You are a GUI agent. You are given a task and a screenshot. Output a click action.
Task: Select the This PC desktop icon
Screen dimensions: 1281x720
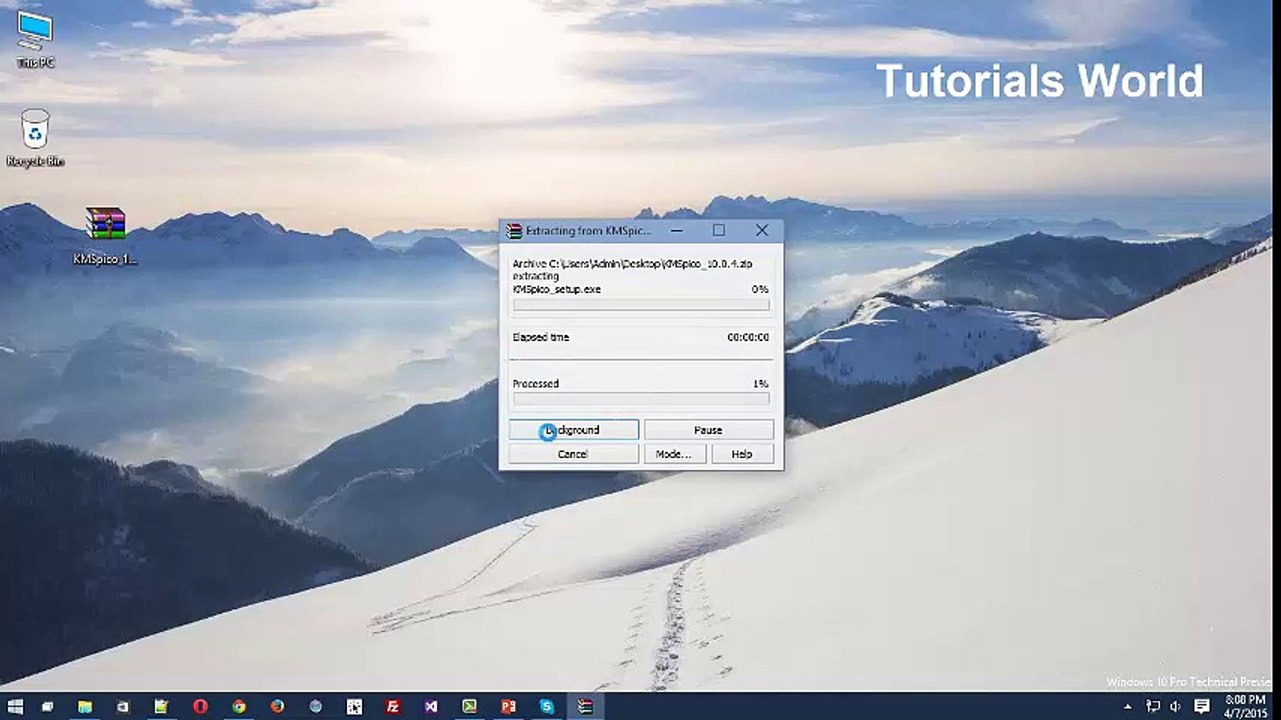[35, 38]
